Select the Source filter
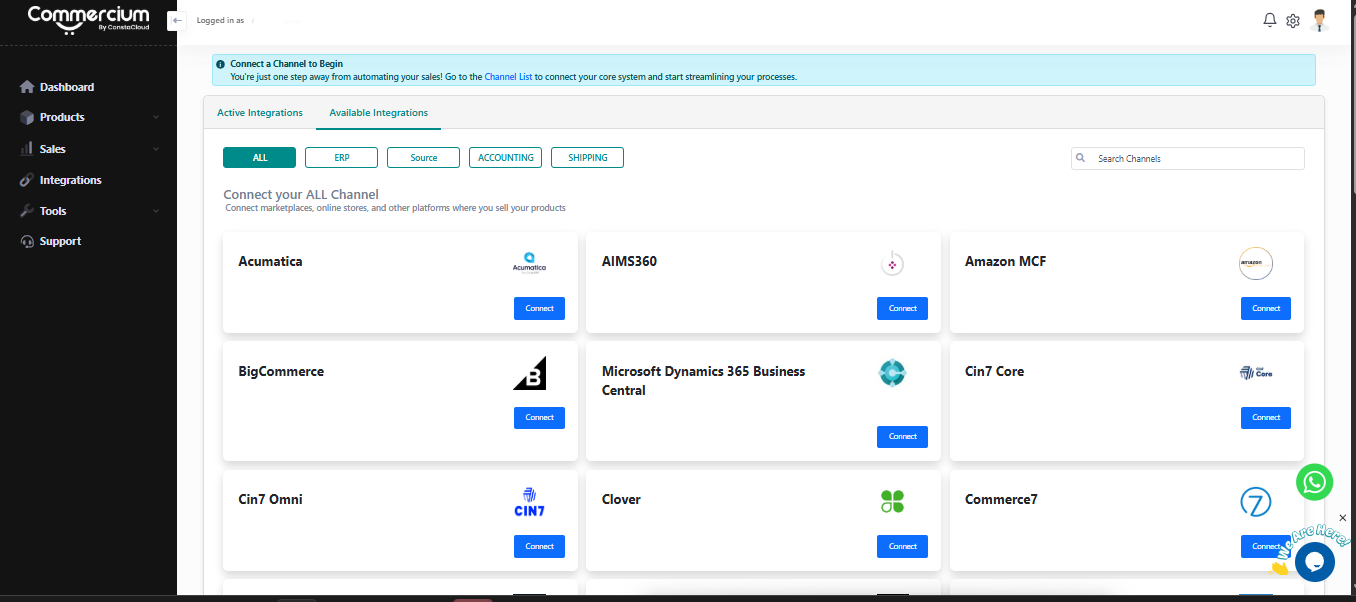The height and width of the screenshot is (602, 1356). [x=424, y=157]
